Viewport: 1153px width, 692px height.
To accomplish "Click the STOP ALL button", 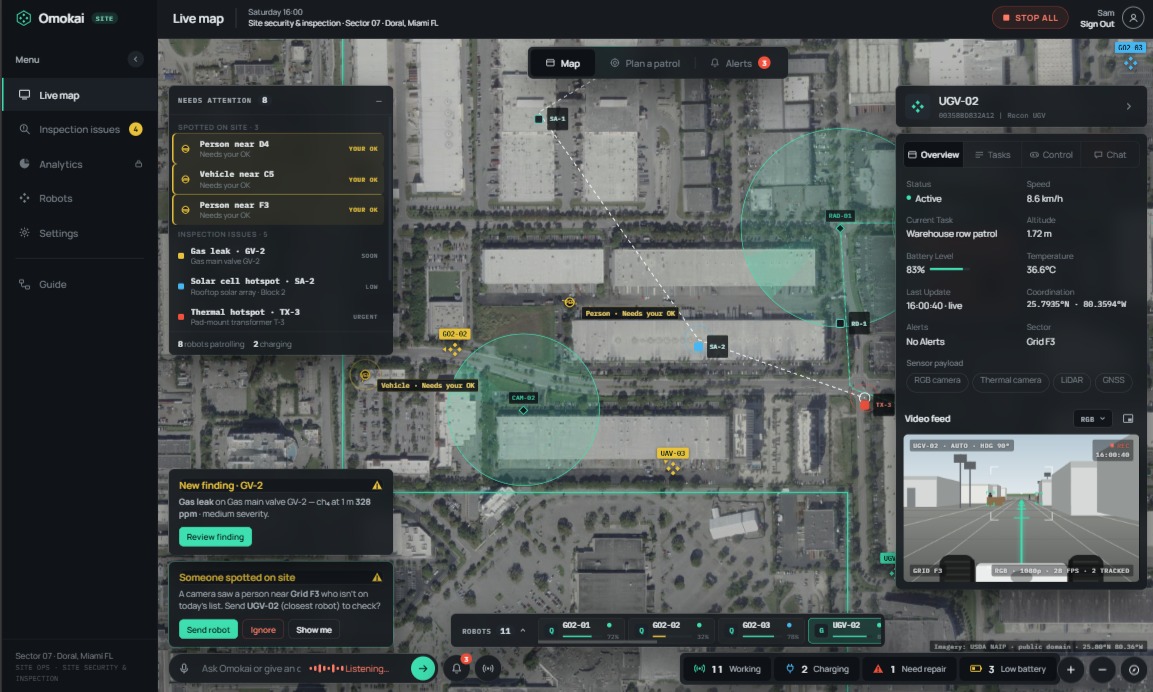I will 1029,18.
